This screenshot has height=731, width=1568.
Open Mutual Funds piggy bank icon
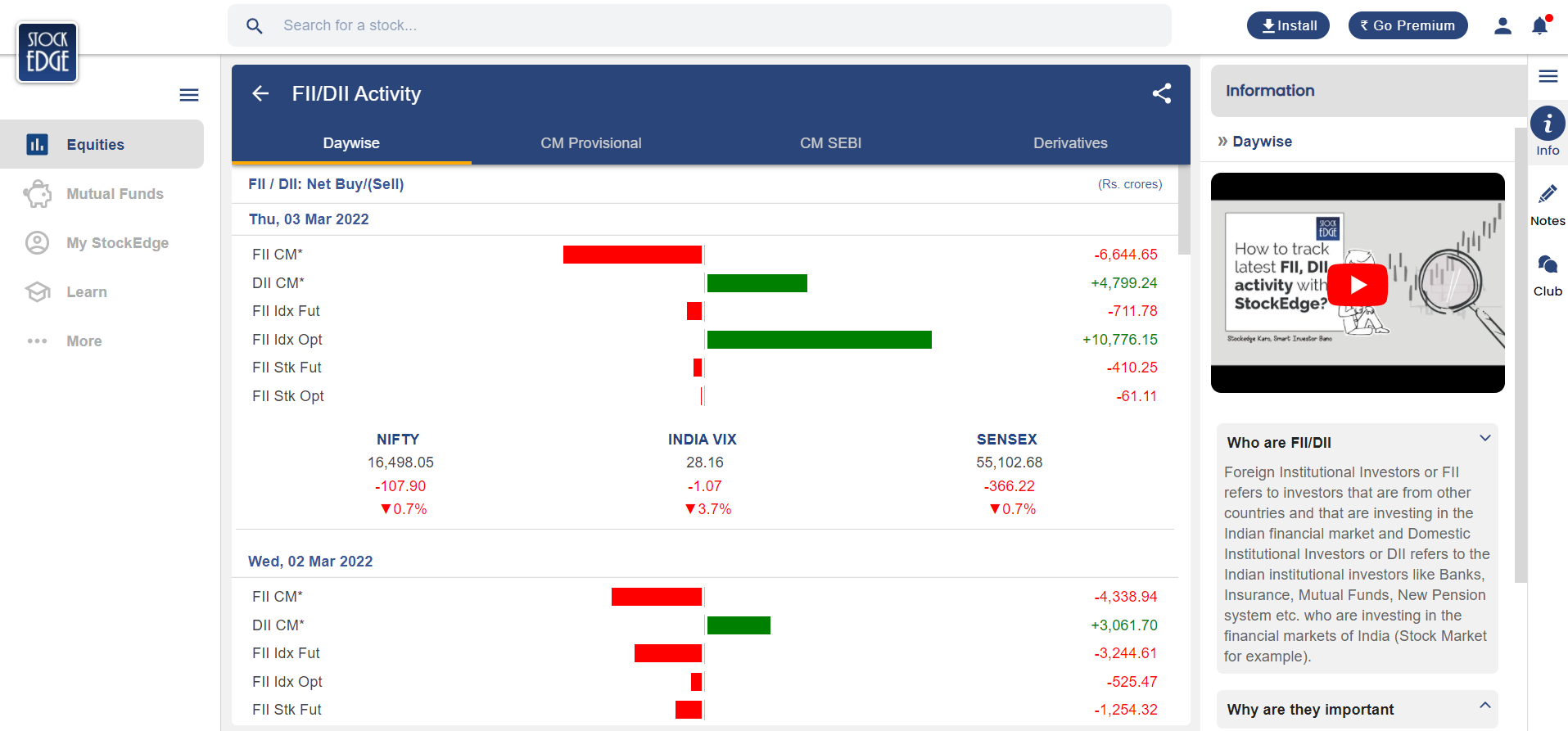(x=38, y=194)
